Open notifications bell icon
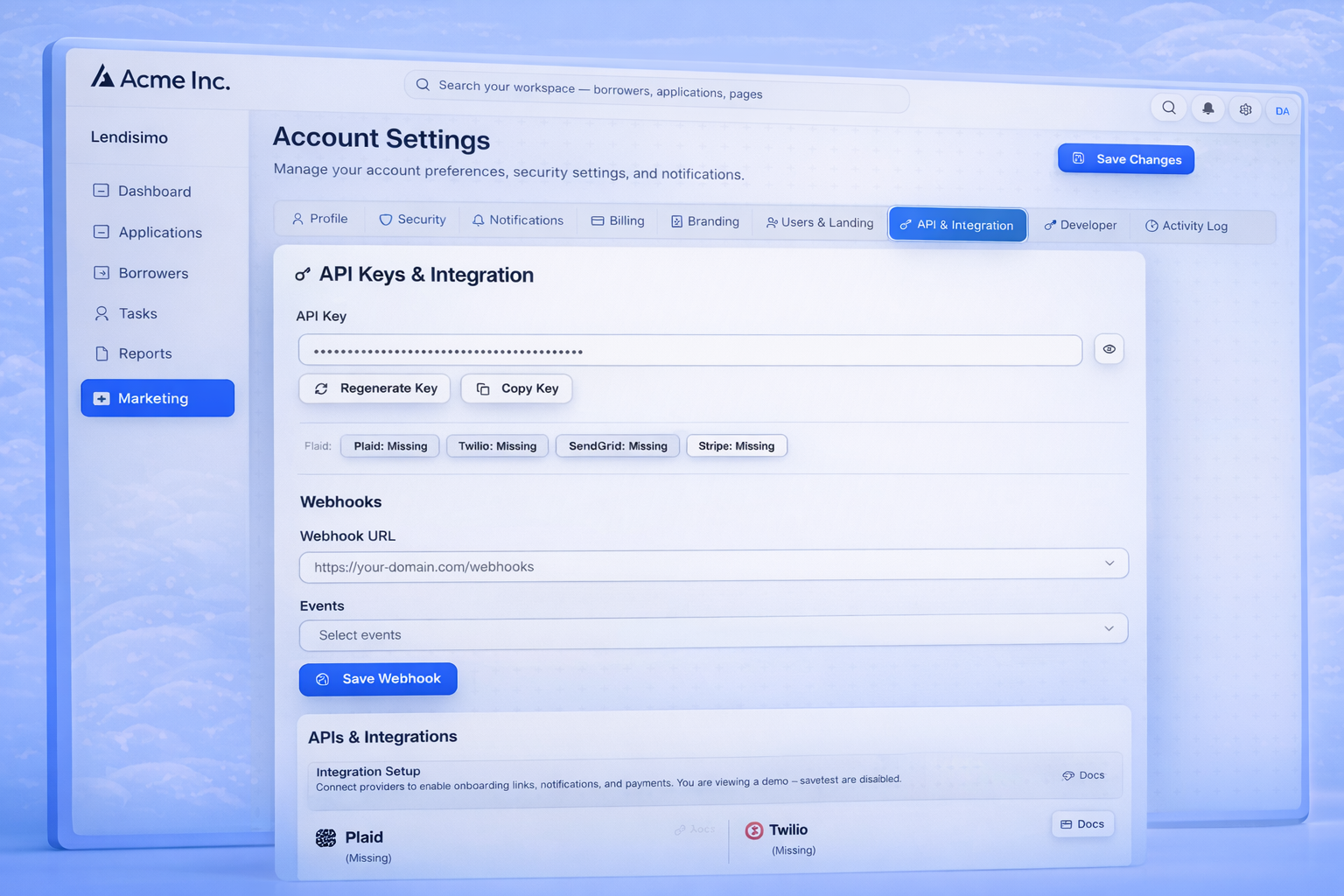The image size is (1344, 896). point(1207,108)
